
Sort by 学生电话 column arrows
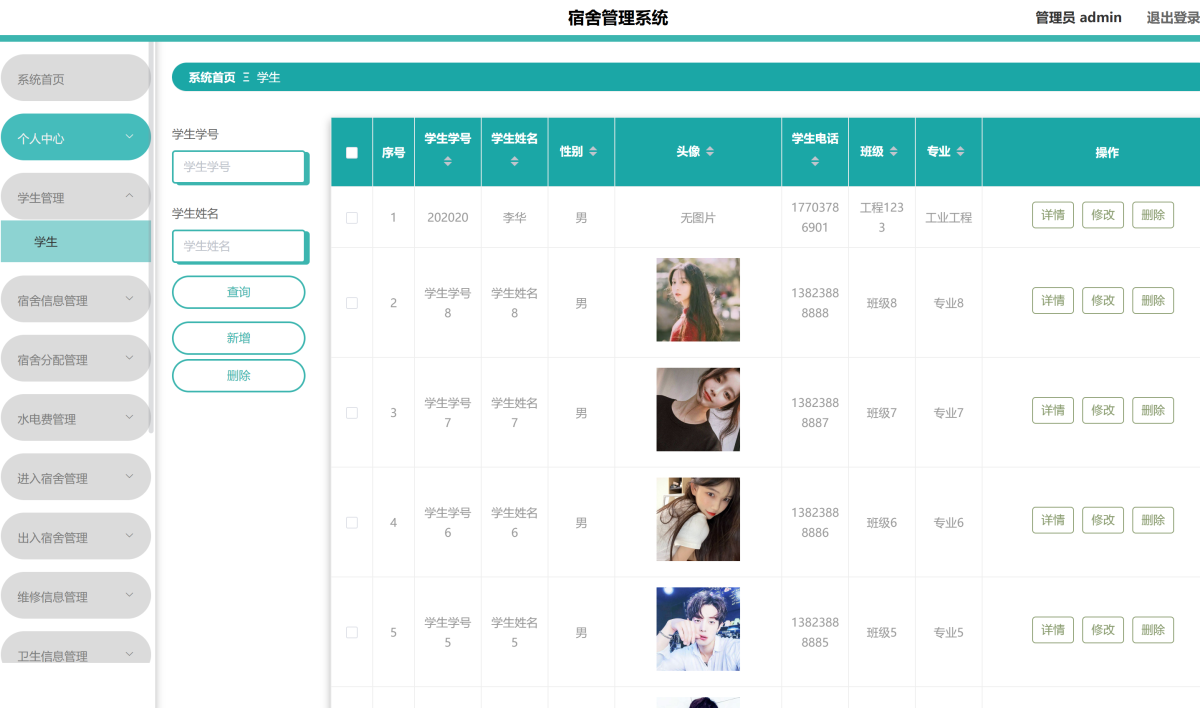pyautogui.click(x=815, y=161)
